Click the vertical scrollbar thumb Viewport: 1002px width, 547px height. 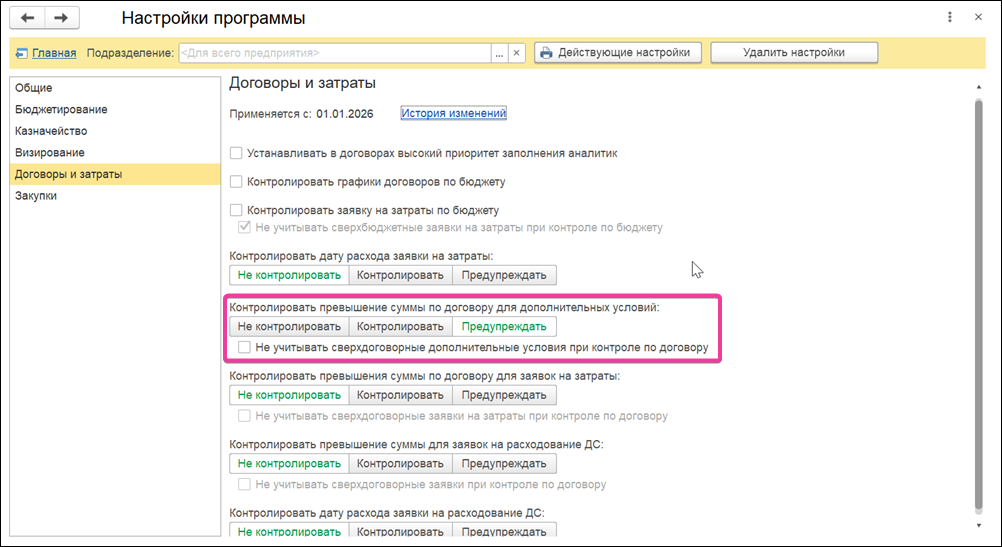click(x=978, y=304)
